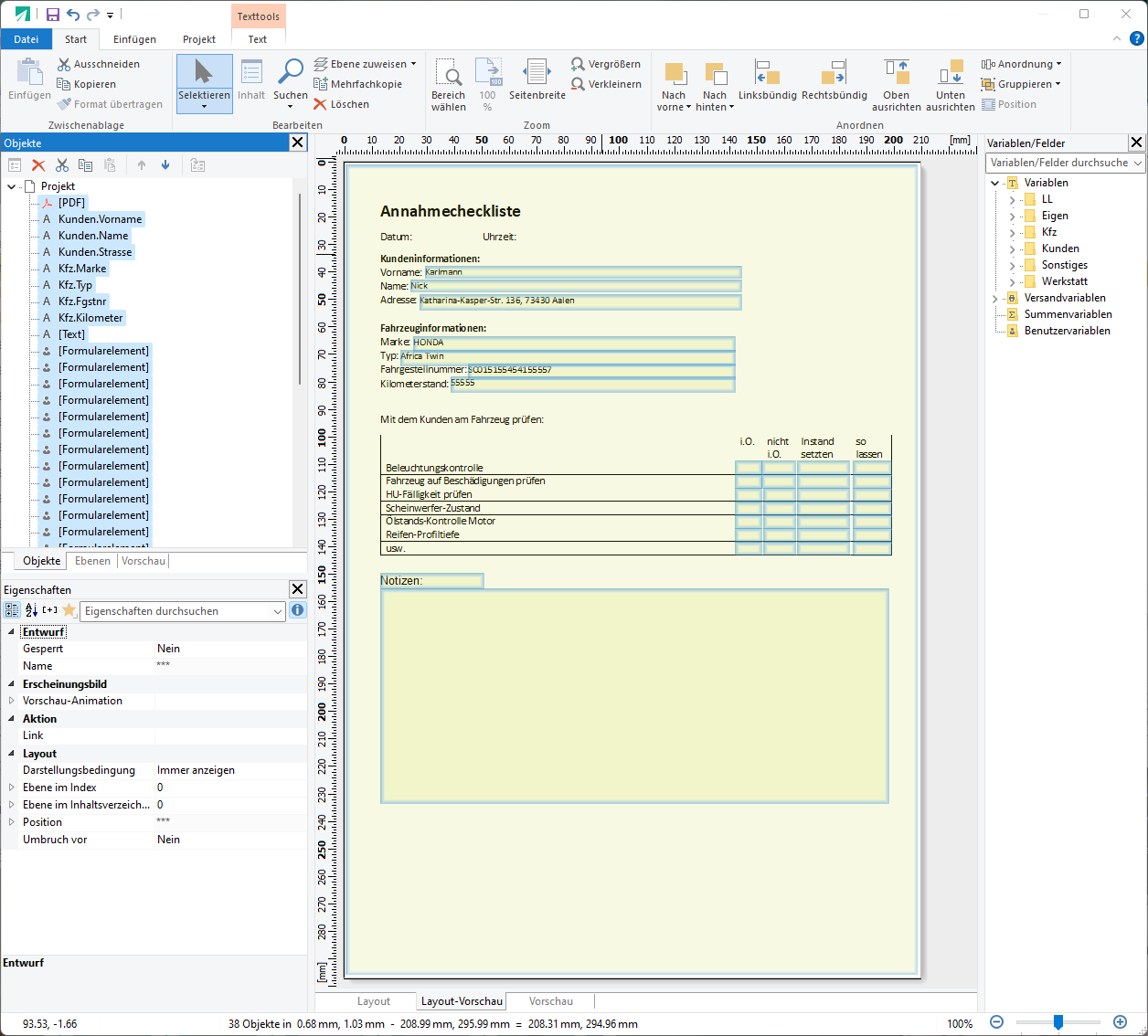Switch to Projekt ribbon tab
The width and height of the screenshot is (1148, 1036).
click(x=198, y=39)
